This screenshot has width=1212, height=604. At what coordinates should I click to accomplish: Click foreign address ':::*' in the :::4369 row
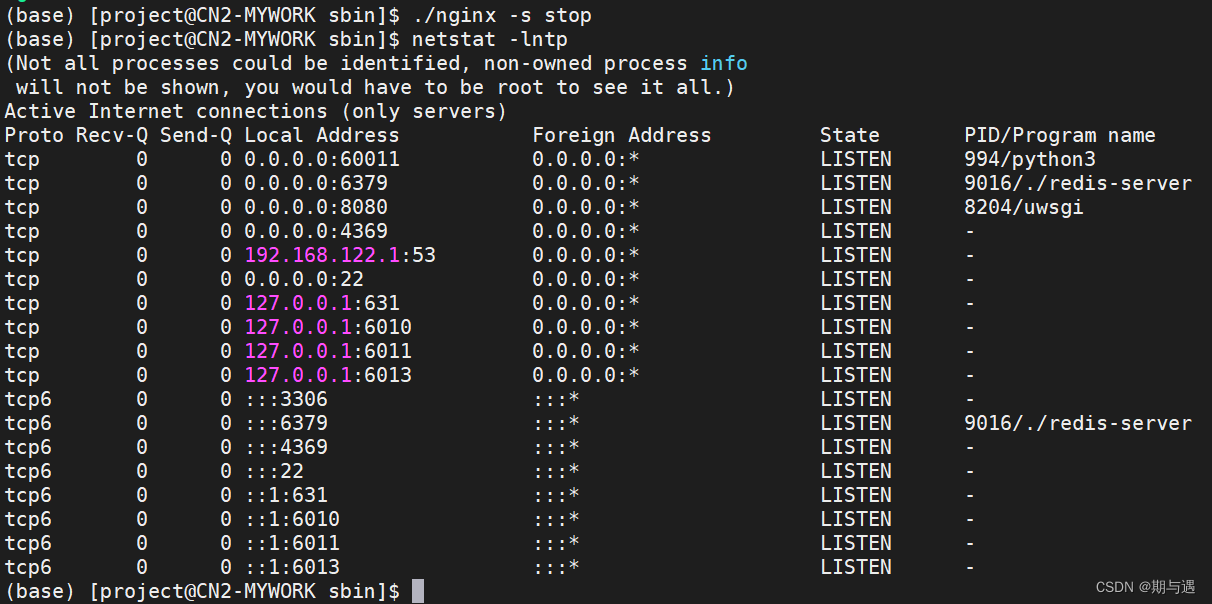[x=556, y=448]
